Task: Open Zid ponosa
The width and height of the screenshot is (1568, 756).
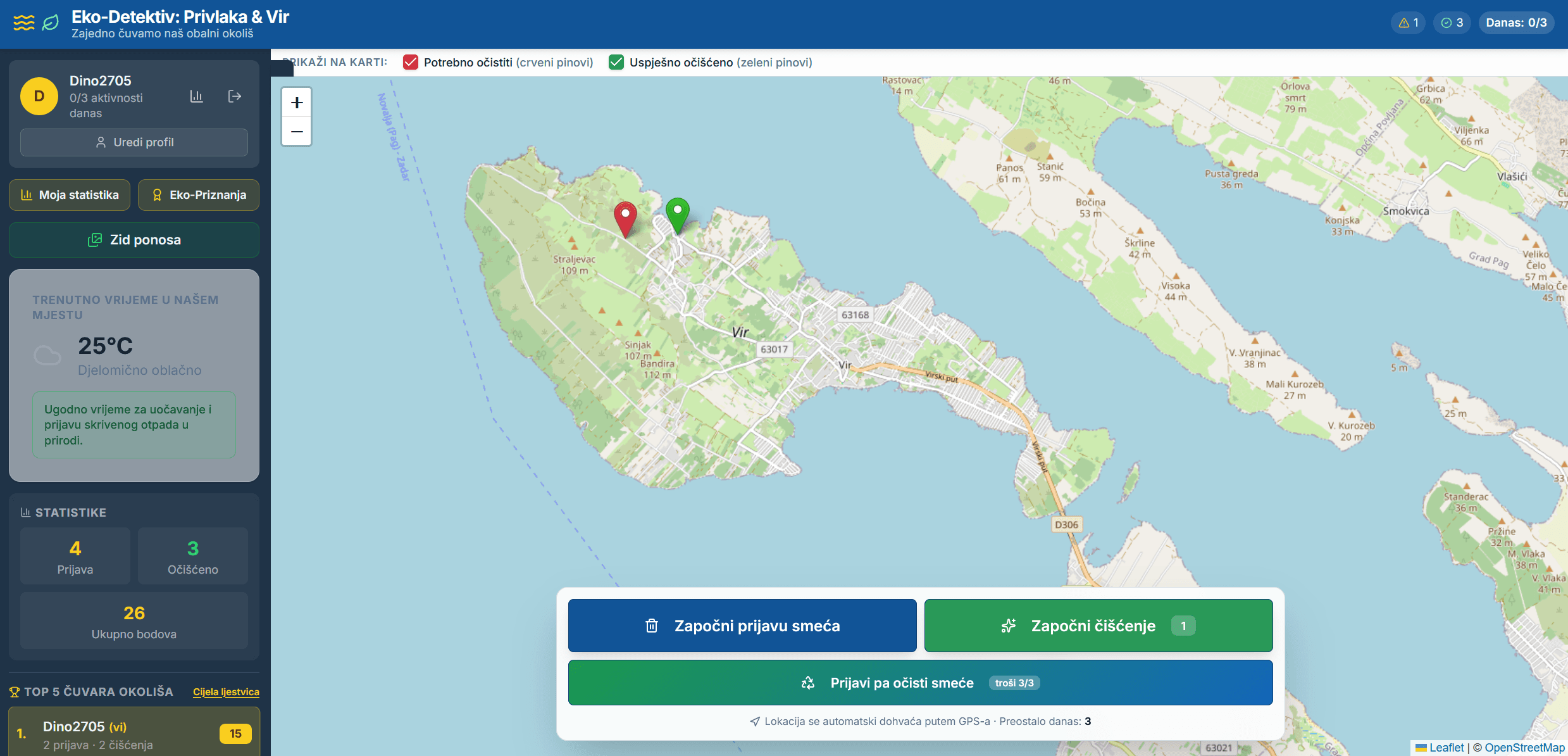Action: pyautogui.click(x=134, y=240)
